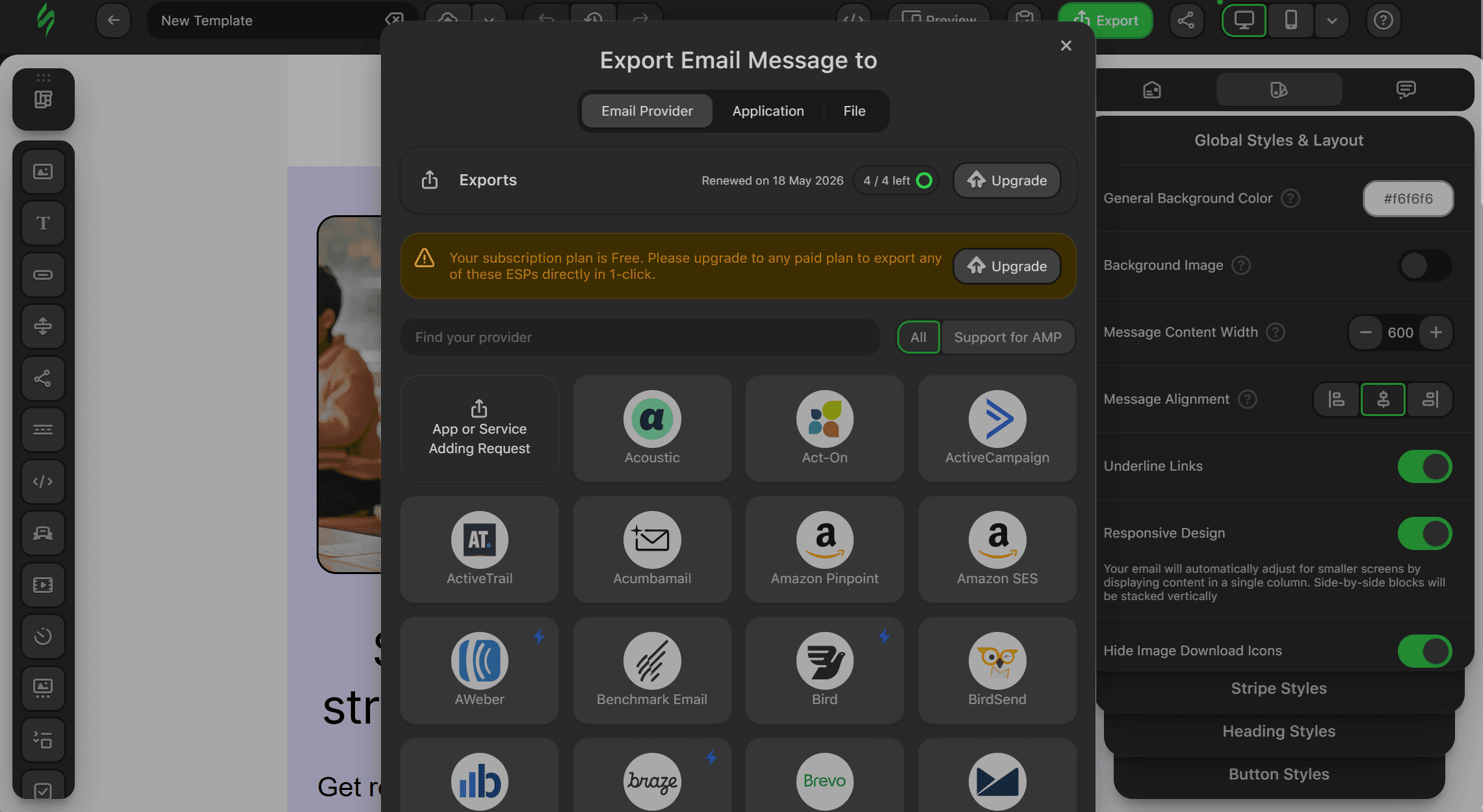1483x812 pixels.
Task: Click the Upgrade button in the warning banner
Action: 1006,266
